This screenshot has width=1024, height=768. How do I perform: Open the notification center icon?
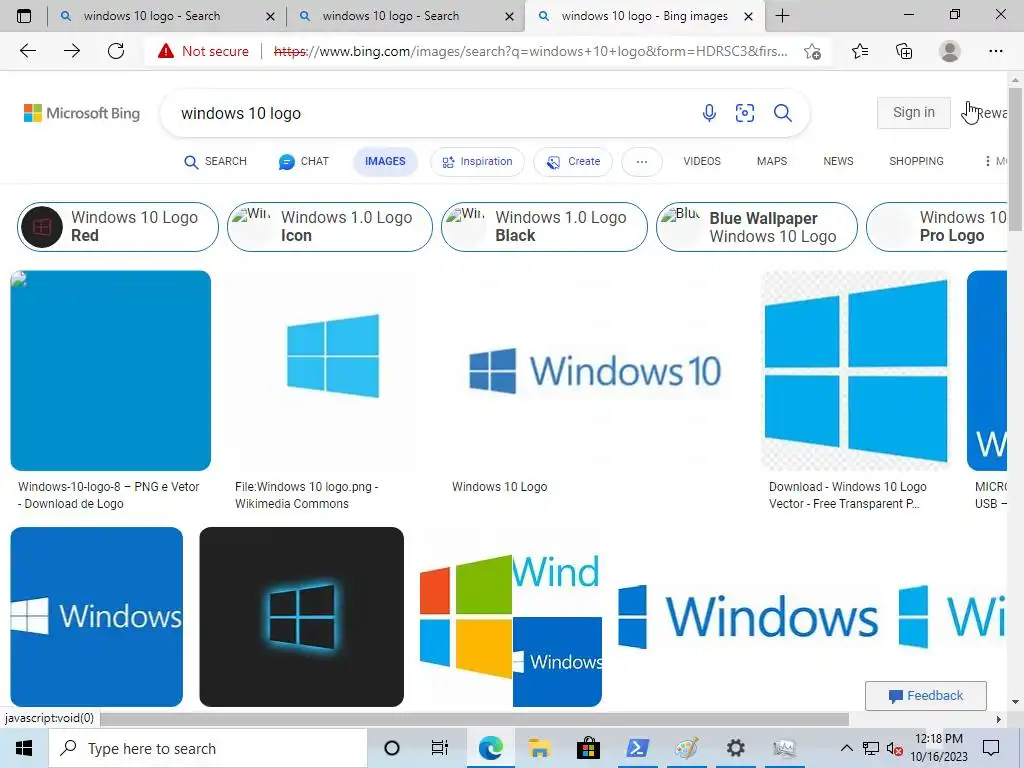click(x=991, y=748)
